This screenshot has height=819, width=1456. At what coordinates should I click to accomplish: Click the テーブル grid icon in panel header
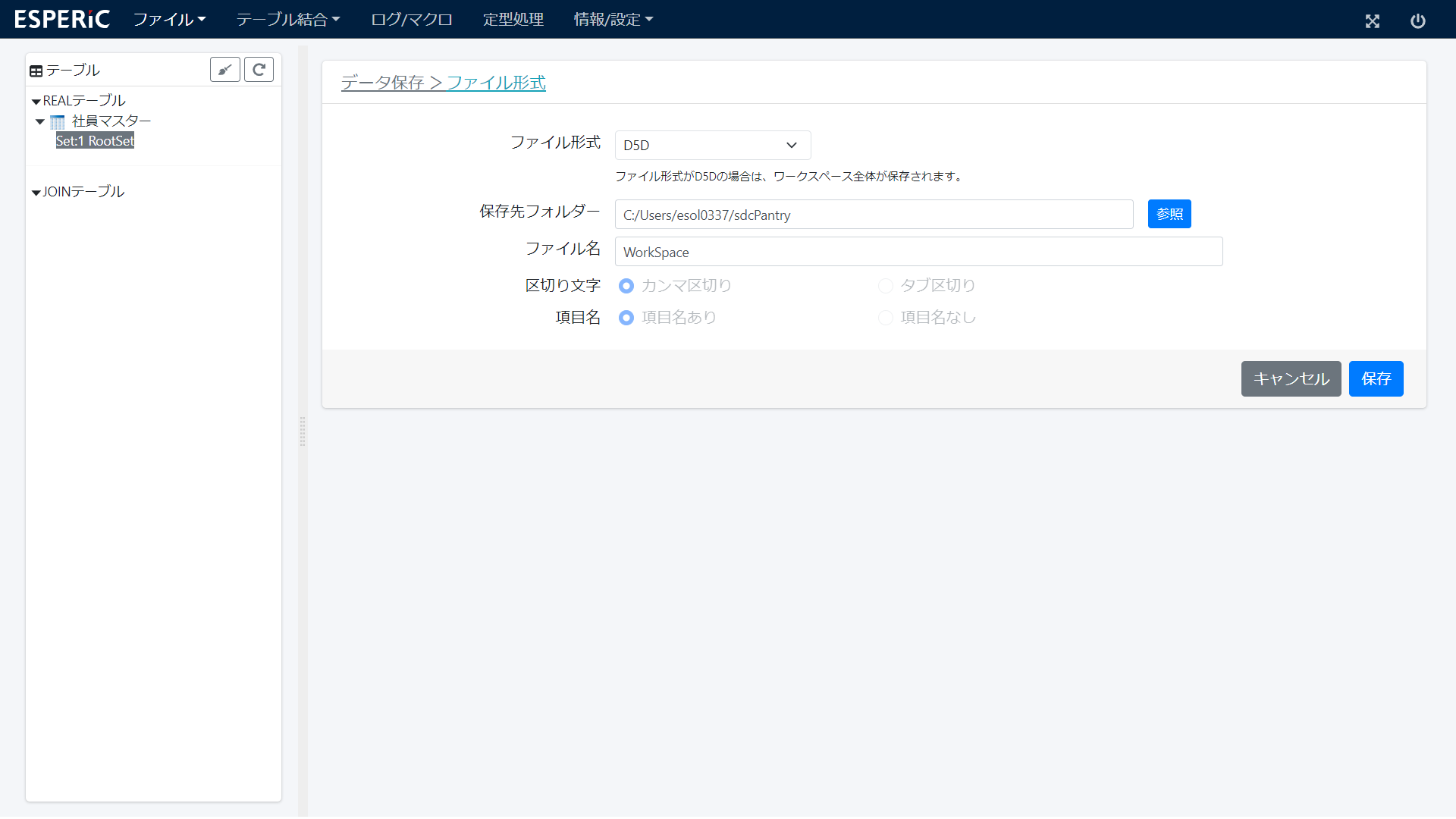click(36, 71)
